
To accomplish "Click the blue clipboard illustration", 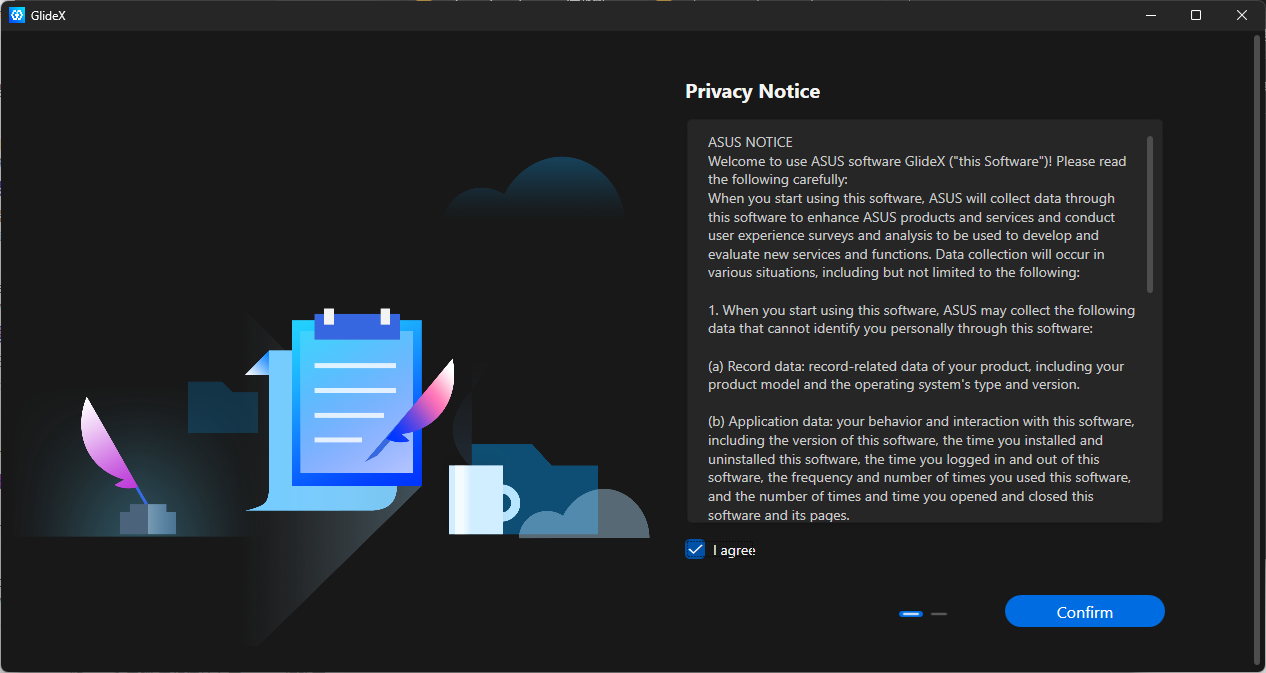I will pos(357,400).
